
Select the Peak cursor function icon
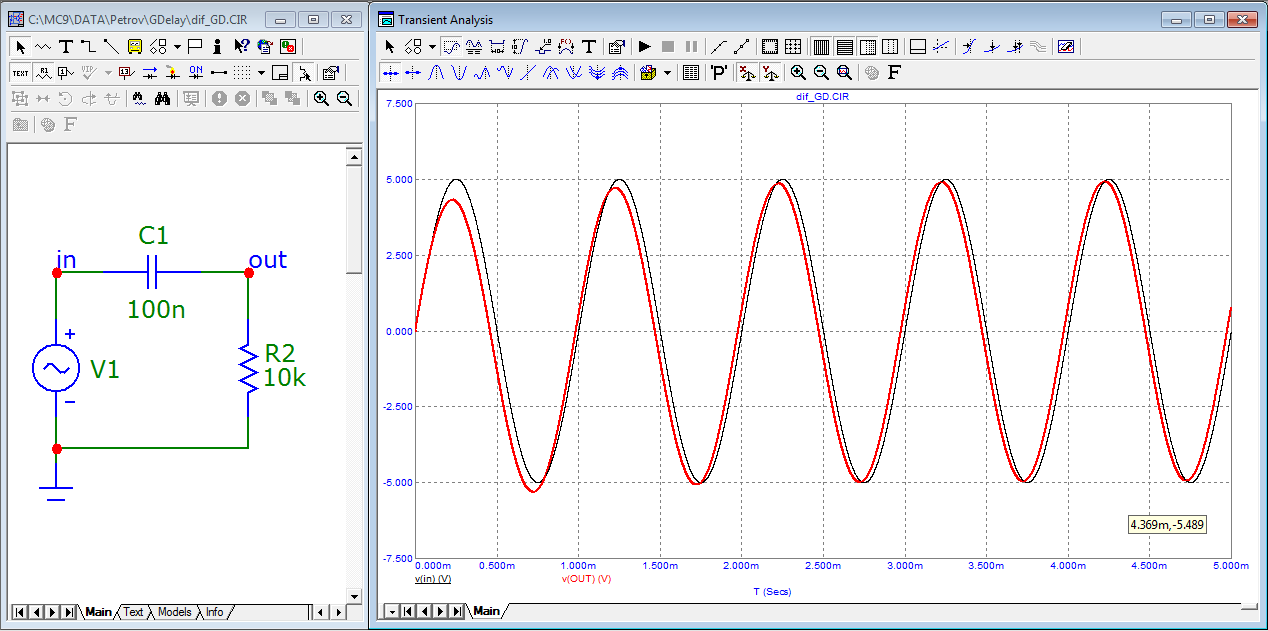(x=437, y=72)
